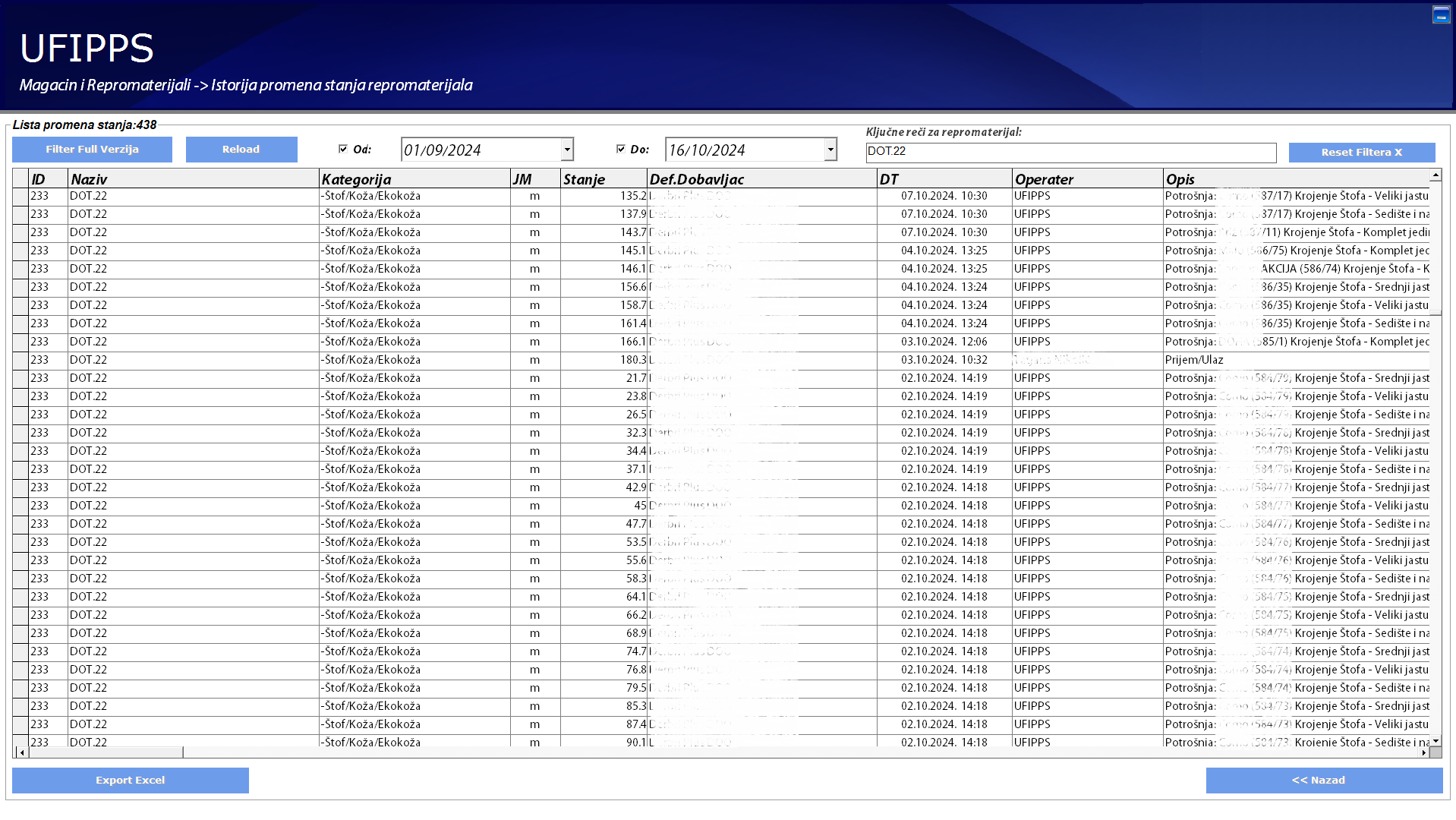Toggle the Do date checkbox

coord(621,149)
